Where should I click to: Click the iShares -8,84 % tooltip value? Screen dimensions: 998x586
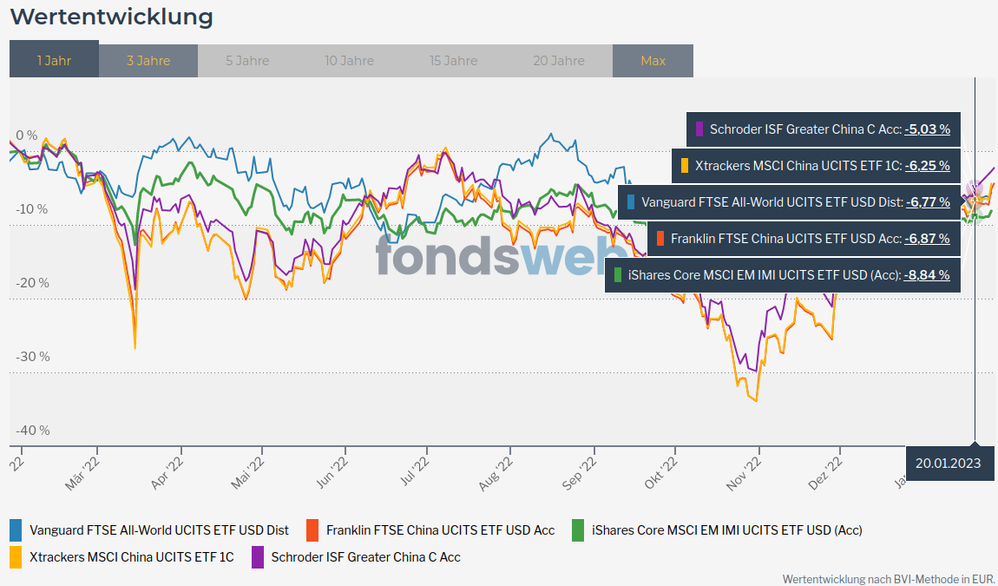click(926, 274)
